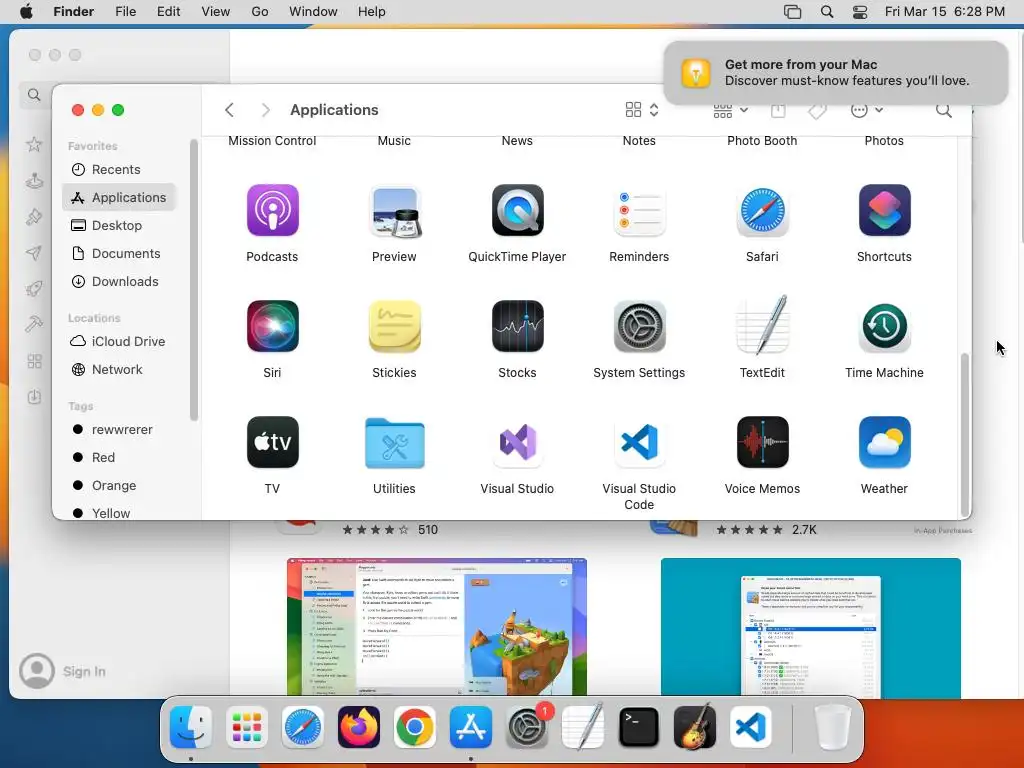The image size is (1024, 768).
Task: Open Launchpad from the Dock
Action: coord(247,727)
